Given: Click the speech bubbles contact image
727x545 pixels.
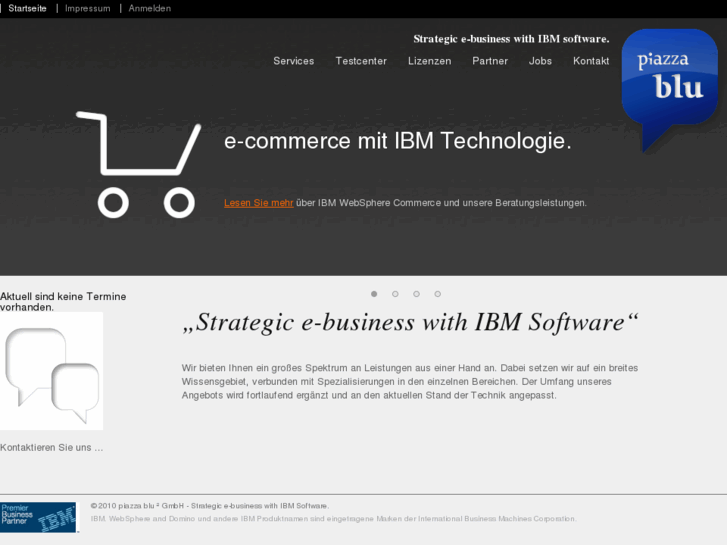Looking at the screenshot, I should click(51, 371).
